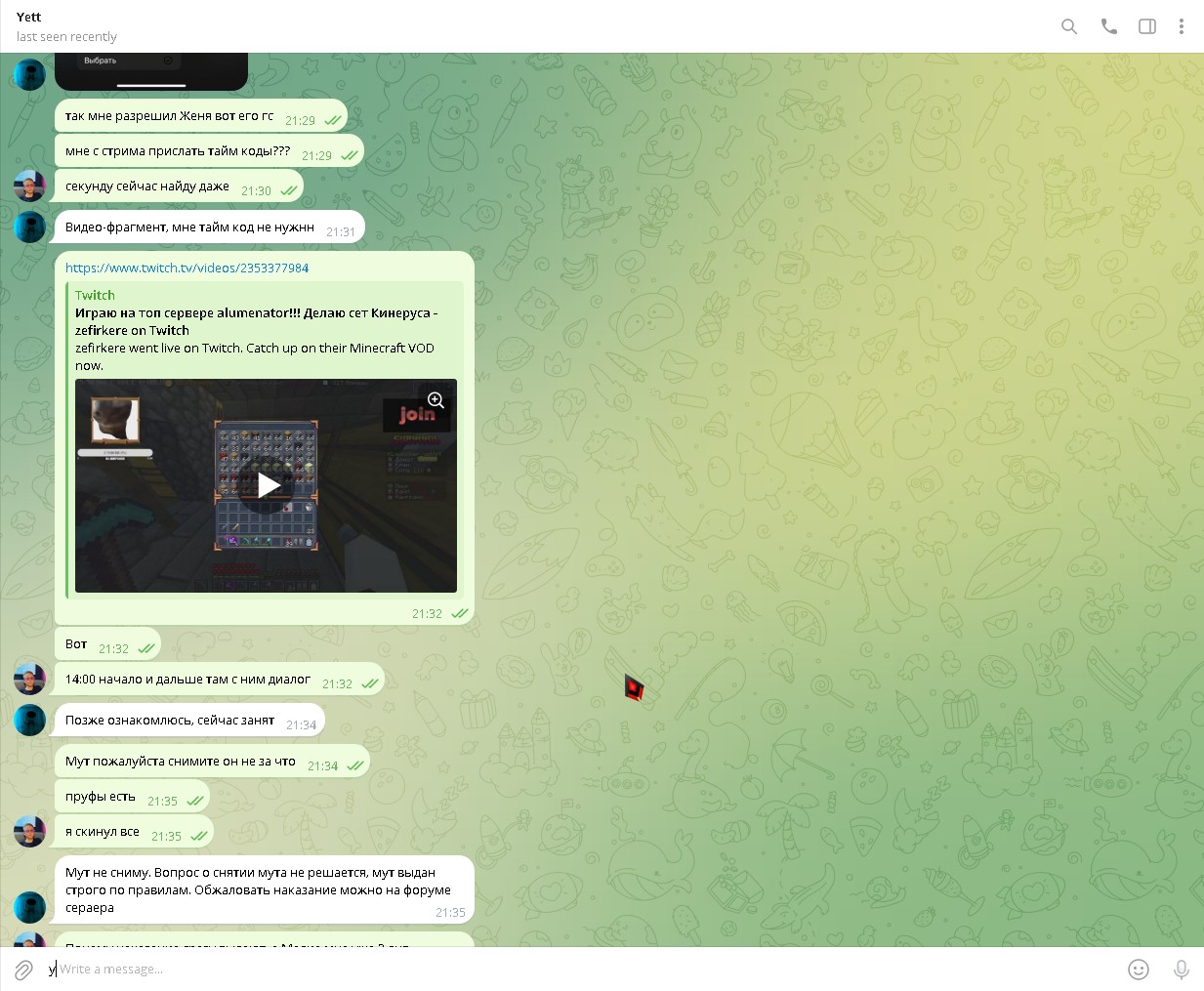1204x991 pixels.
Task: Click avatar beside 'секунду сейчас найду даже' message
Action: (x=29, y=186)
